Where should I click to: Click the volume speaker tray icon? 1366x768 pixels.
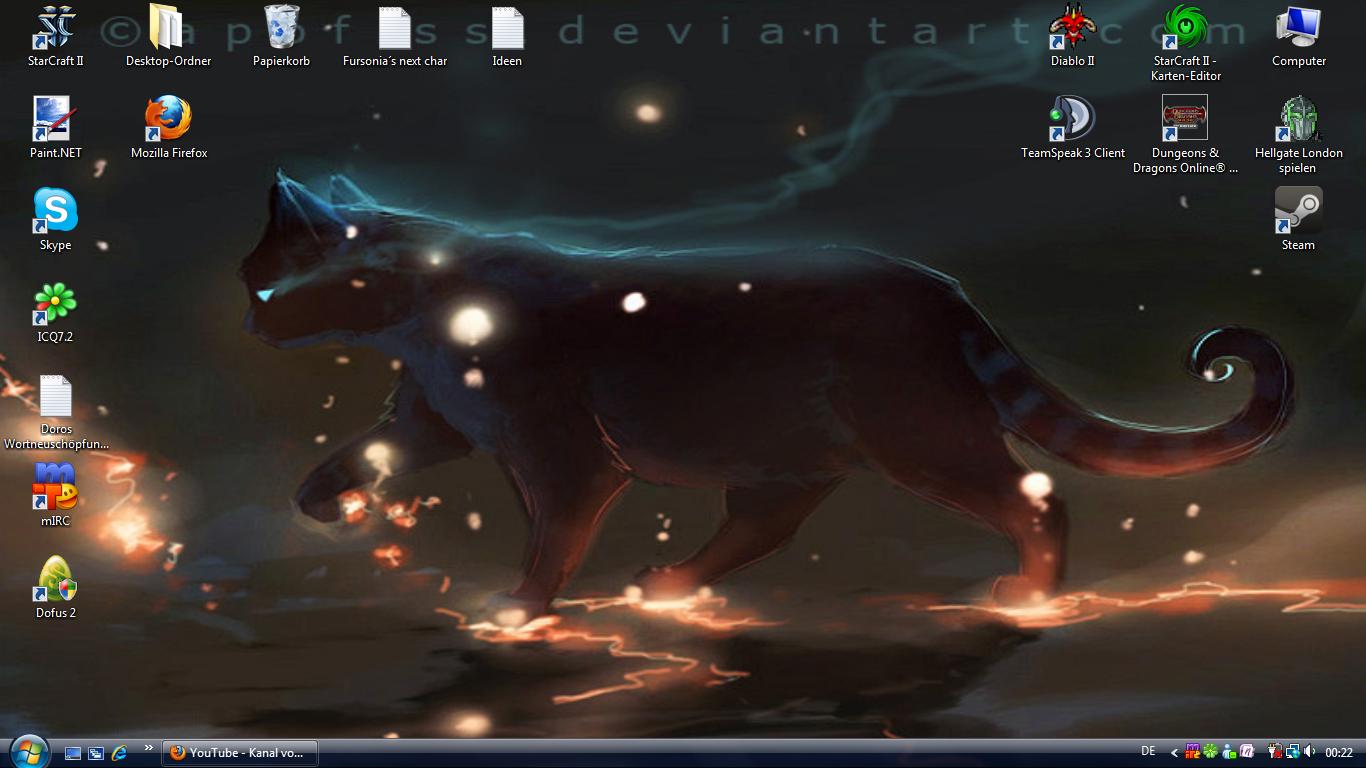(x=1309, y=751)
